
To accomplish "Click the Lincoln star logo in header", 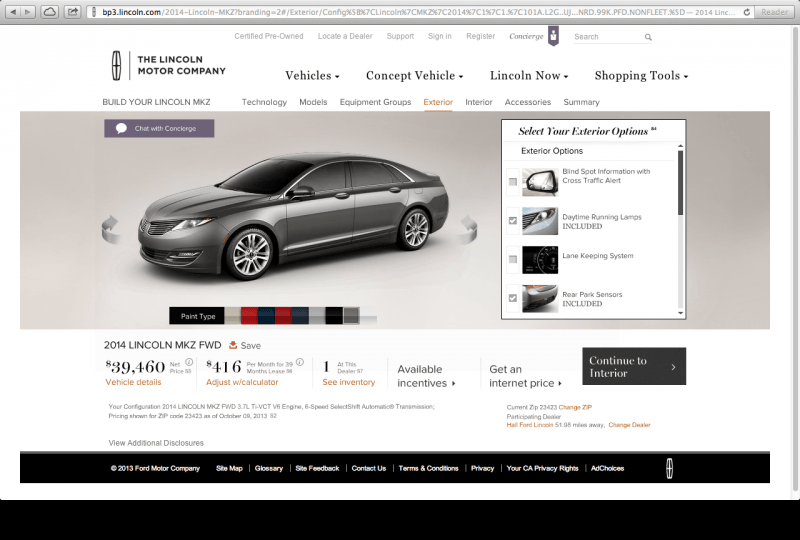I will [x=116, y=65].
